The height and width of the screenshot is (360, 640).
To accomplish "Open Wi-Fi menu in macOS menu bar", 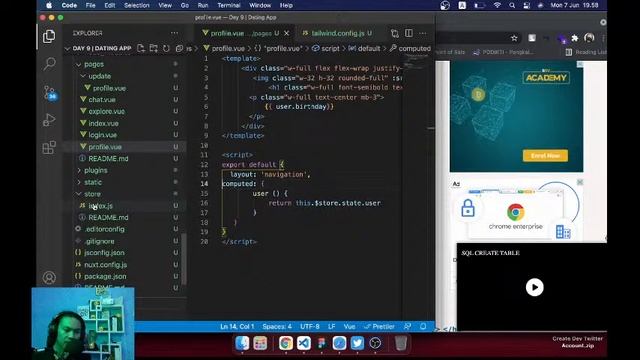I will click(x=497, y=5).
